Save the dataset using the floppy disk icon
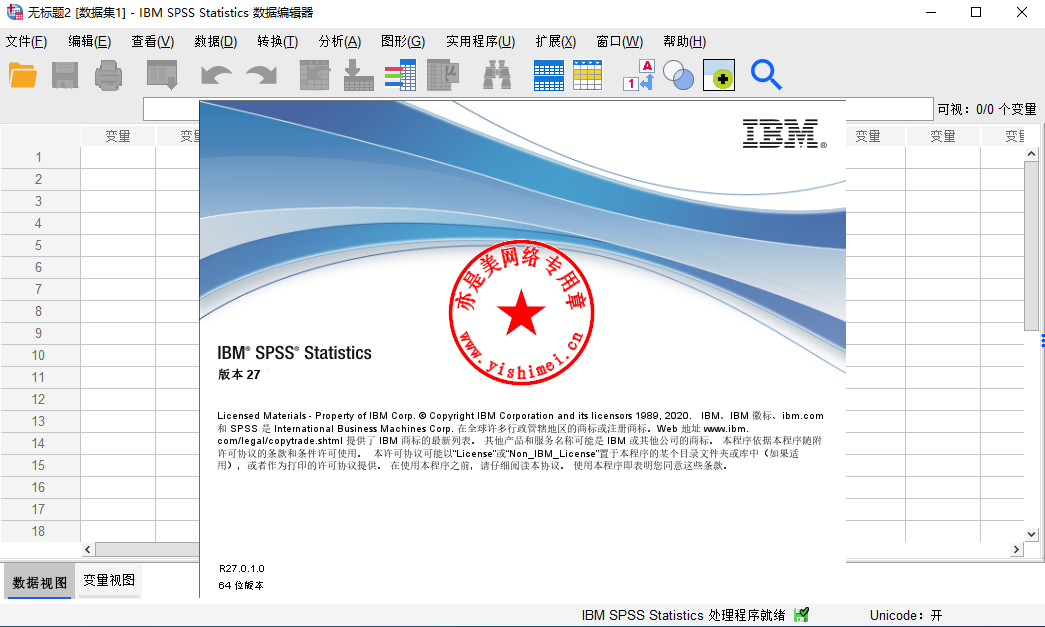The height and width of the screenshot is (627, 1045). (x=65, y=75)
